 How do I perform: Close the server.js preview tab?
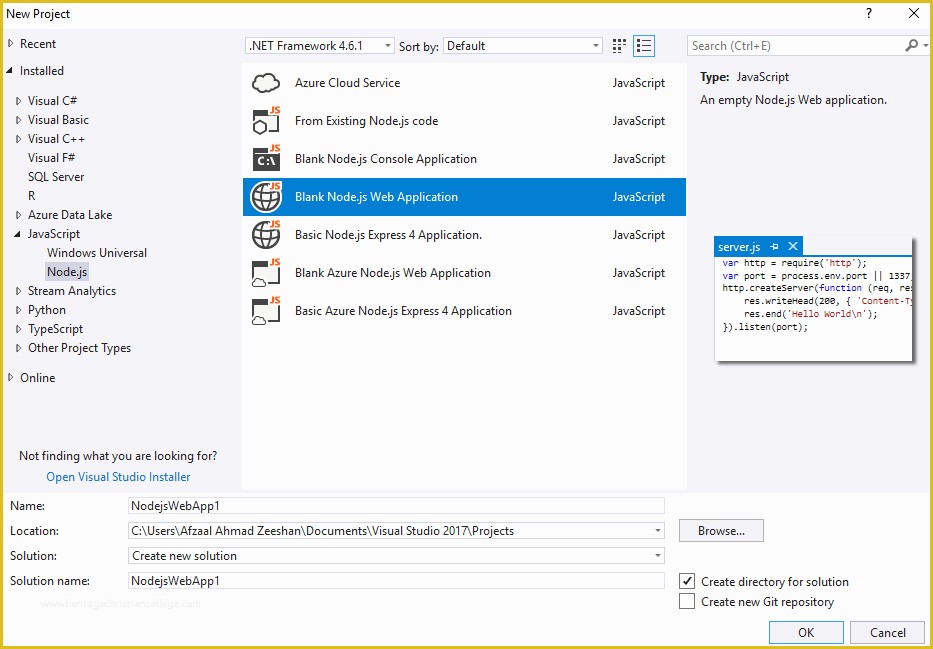[793, 246]
